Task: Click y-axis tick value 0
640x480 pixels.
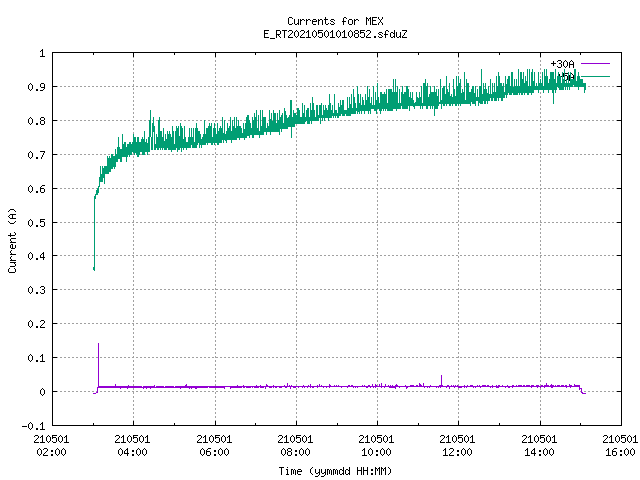Action: [42, 392]
